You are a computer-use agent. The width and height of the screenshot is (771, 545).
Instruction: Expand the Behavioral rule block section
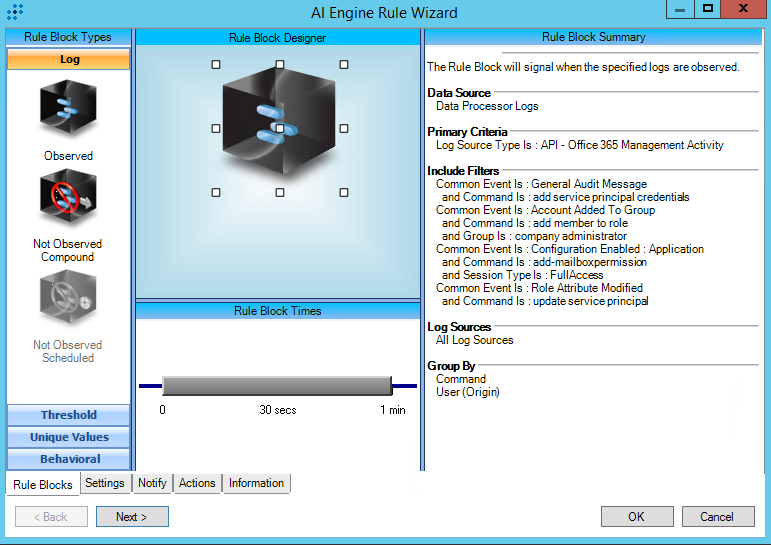(x=69, y=459)
